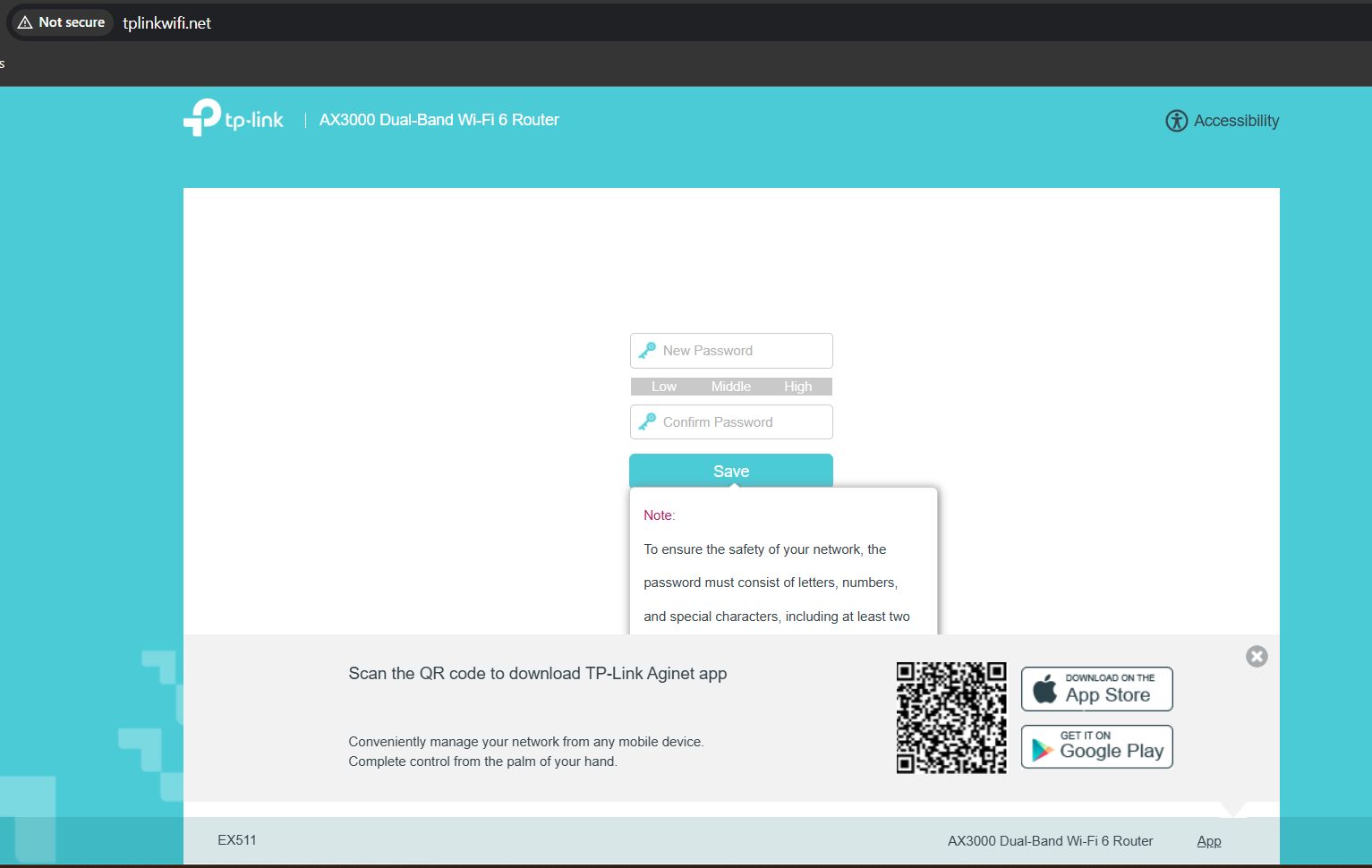Click the AX3000 Dual-Band Wi-Fi 6 Router title
This screenshot has width=1372, height=868.
click(x=439, y=119)
